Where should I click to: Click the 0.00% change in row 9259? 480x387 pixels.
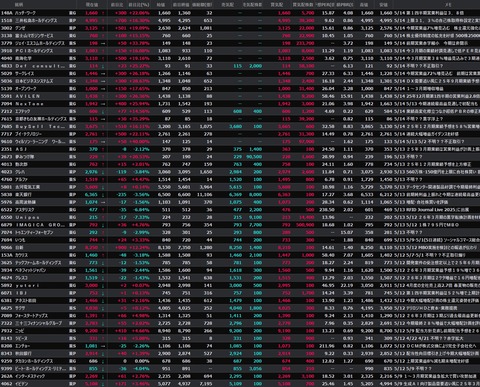(142, 361)
